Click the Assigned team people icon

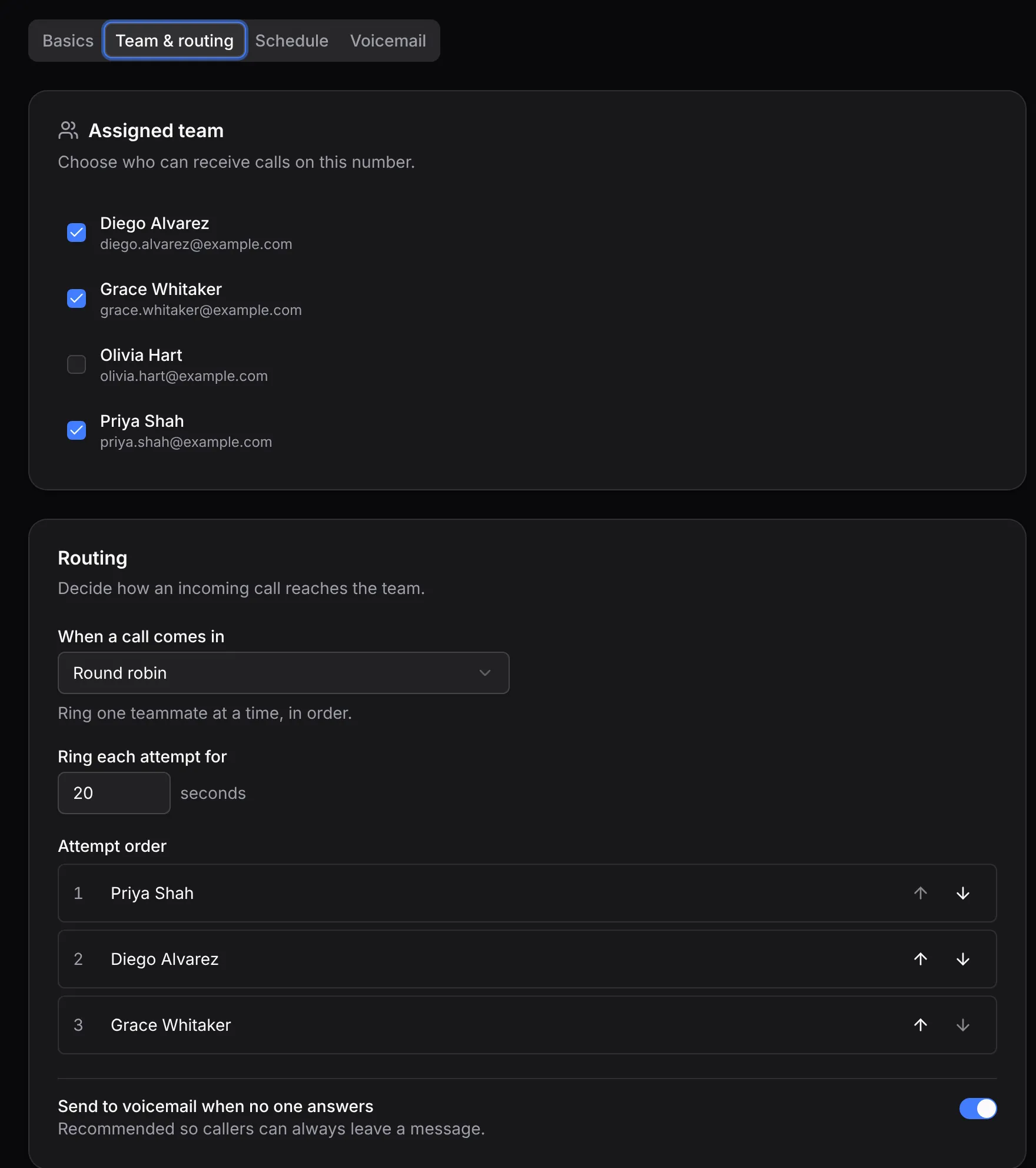[68, 130]
